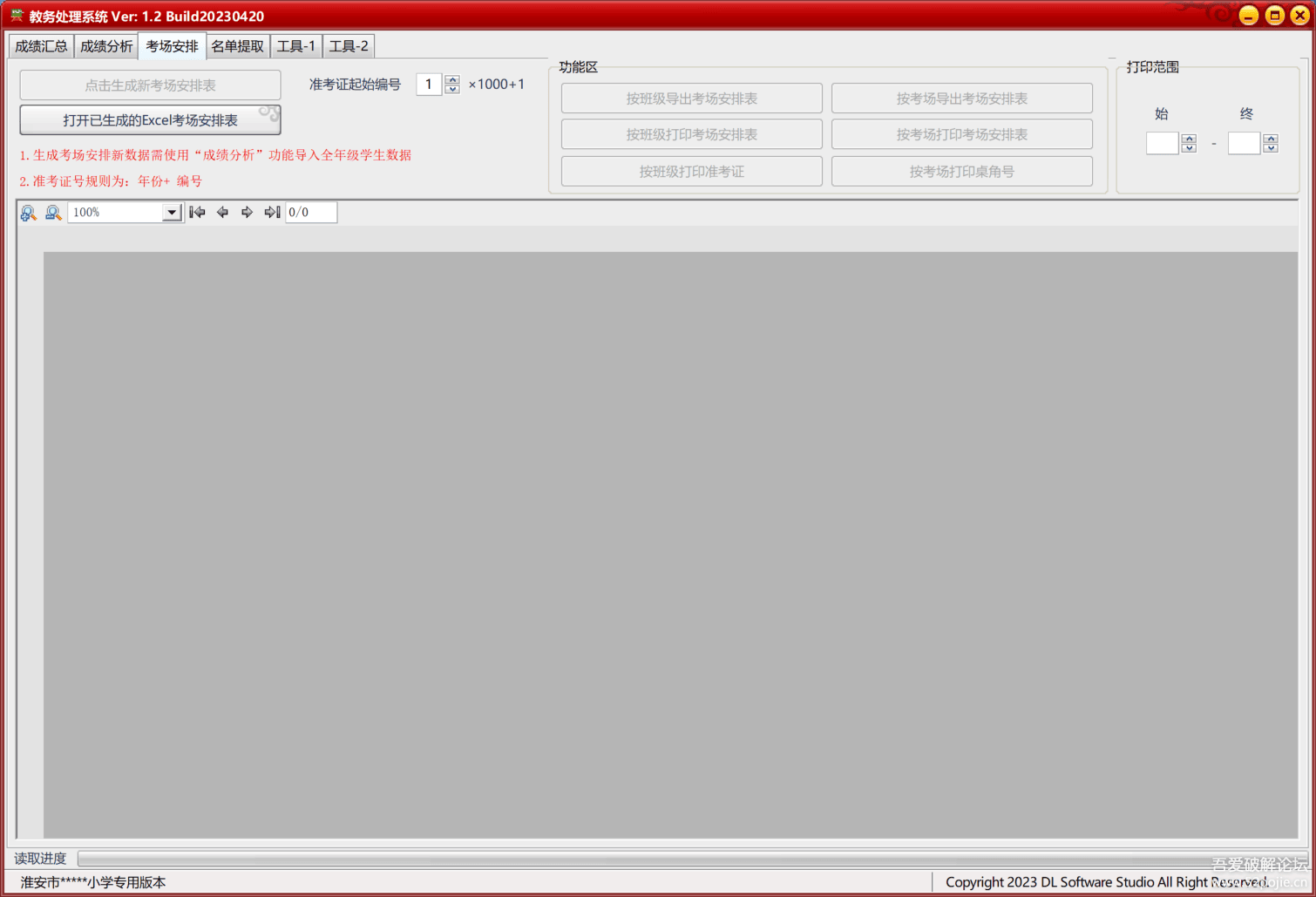Click 按班级打印准考证 button
Image resolution: width=1316 pixels, height=897 pixels.
pos(692,172)
